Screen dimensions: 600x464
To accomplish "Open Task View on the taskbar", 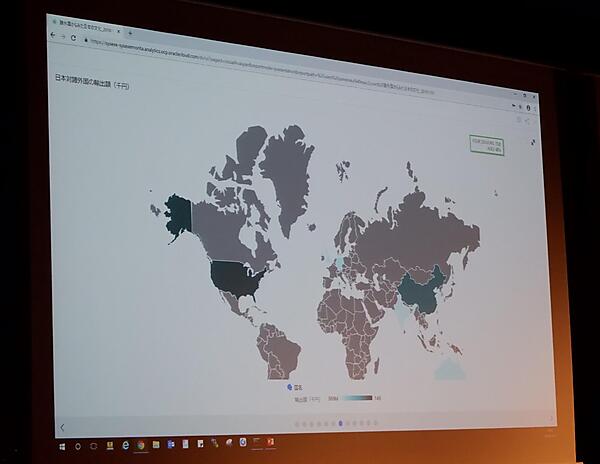I will [94, 446].
